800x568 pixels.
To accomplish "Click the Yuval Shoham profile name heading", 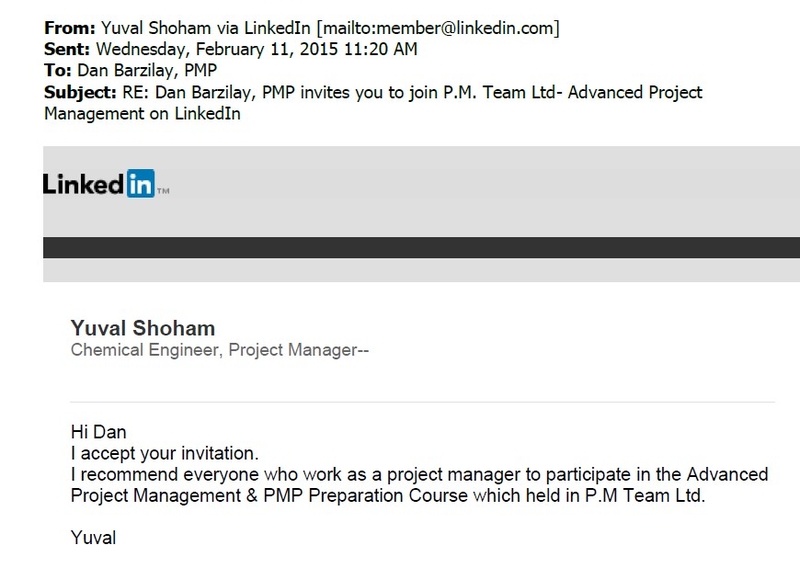I will pos(143,328).
